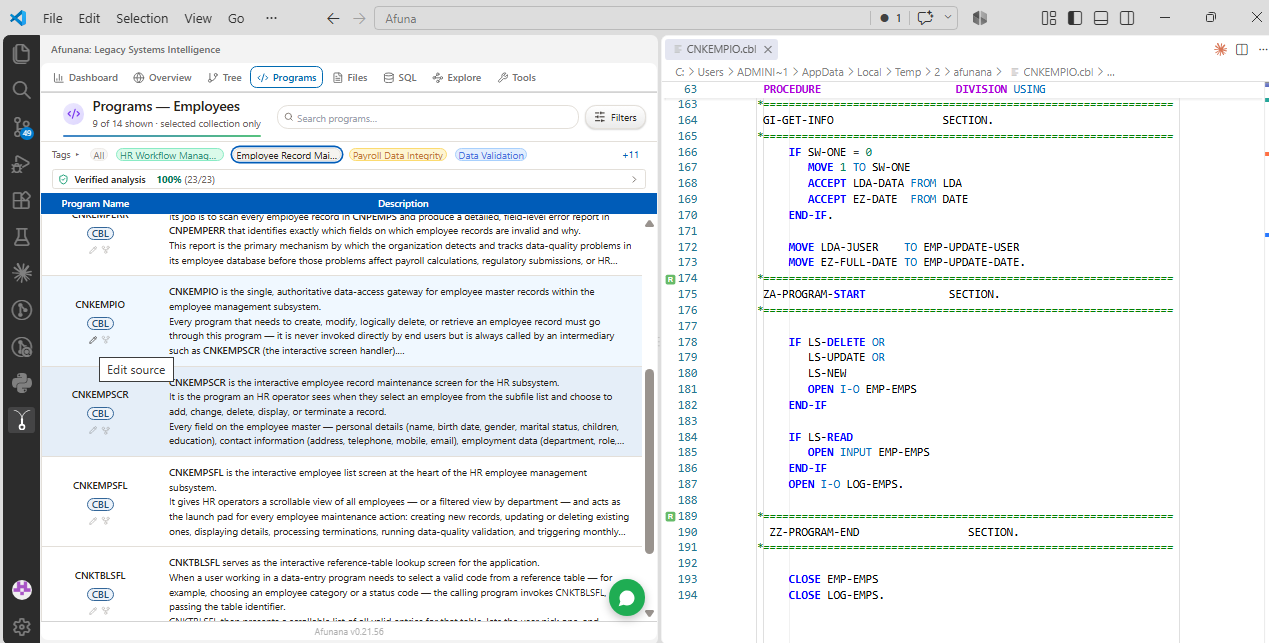
Task: Expand the +11 more tags list
Action: [x=630, y=155]
